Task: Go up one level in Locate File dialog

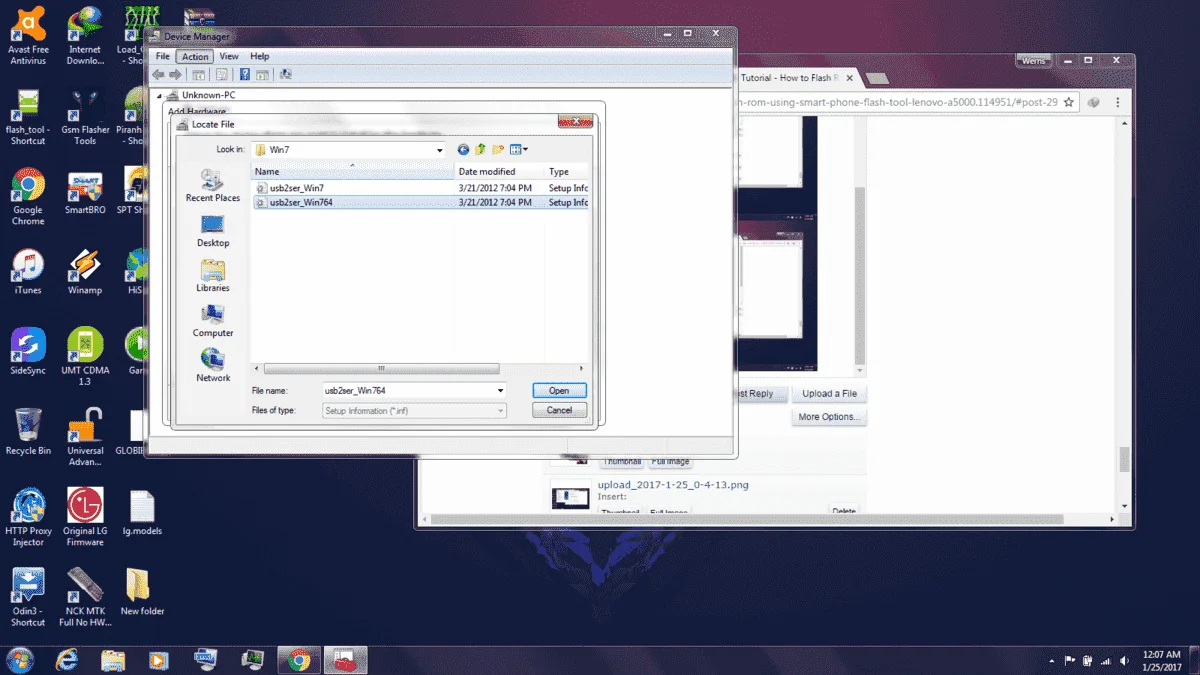Action: tap(480, 150)
